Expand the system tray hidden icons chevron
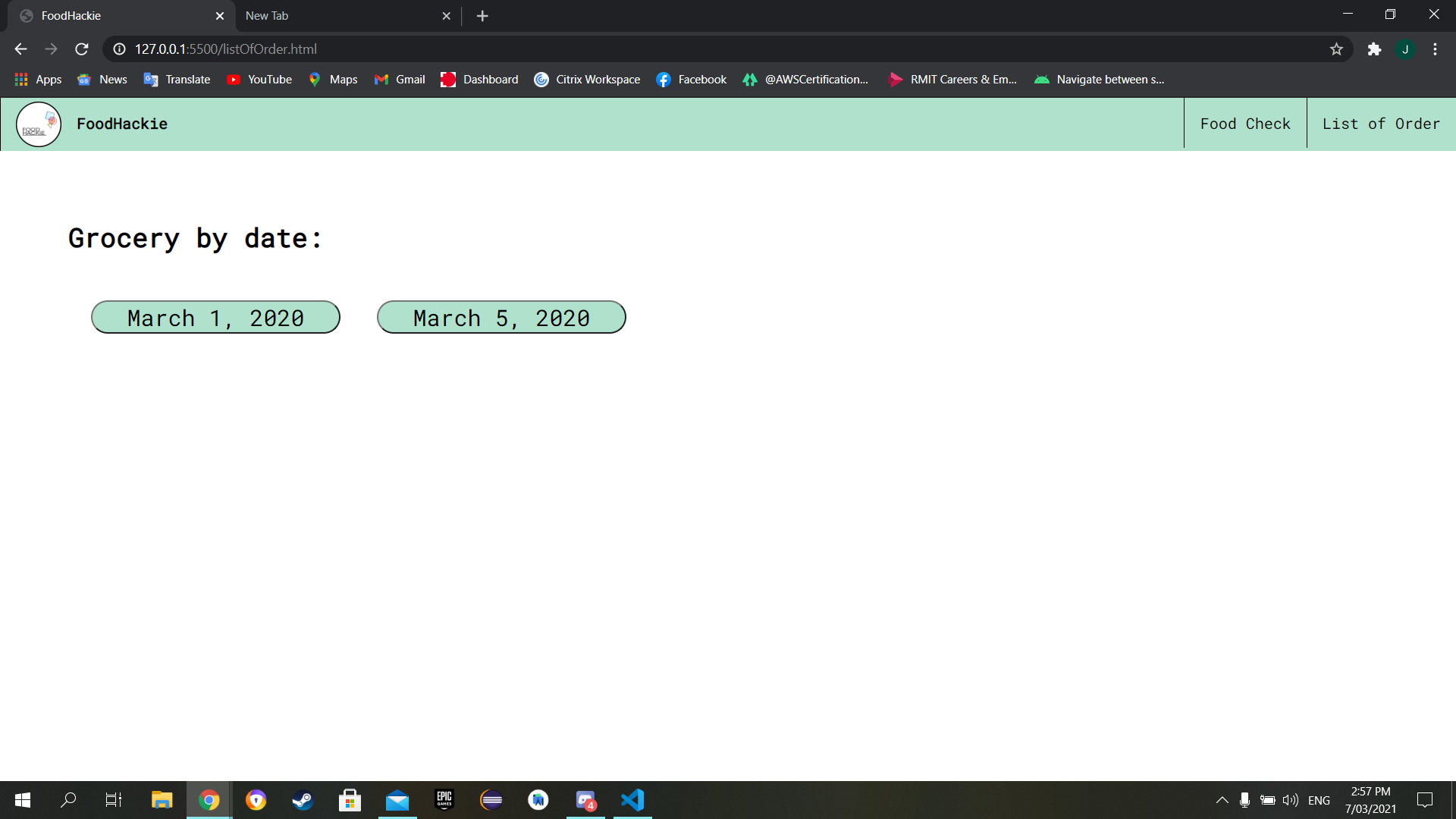The width and height of the screenshot is (1456, 819). click(x=1222, y=800)
